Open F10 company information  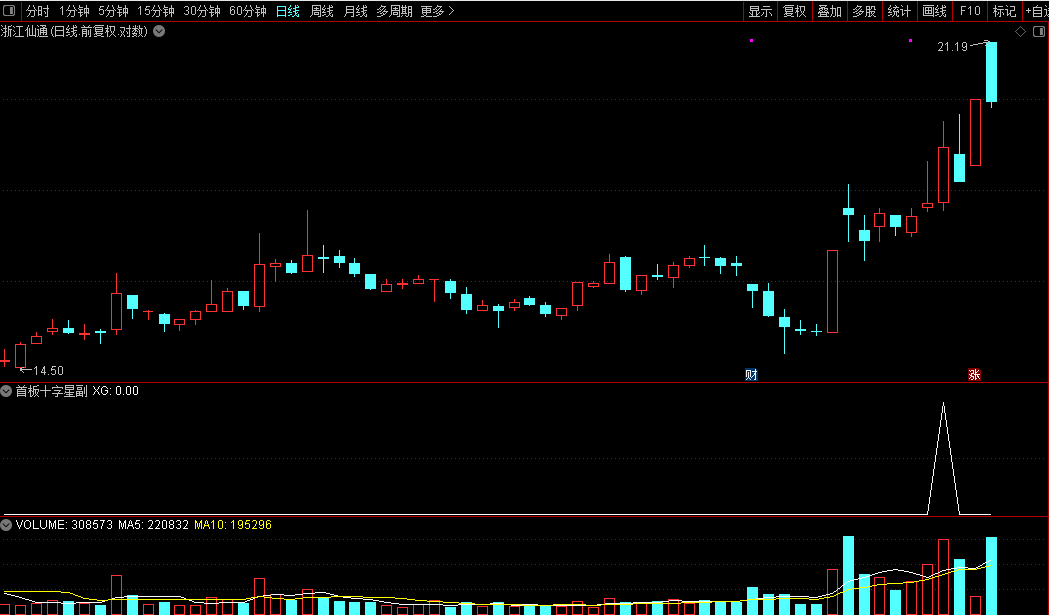coord(969,11)
